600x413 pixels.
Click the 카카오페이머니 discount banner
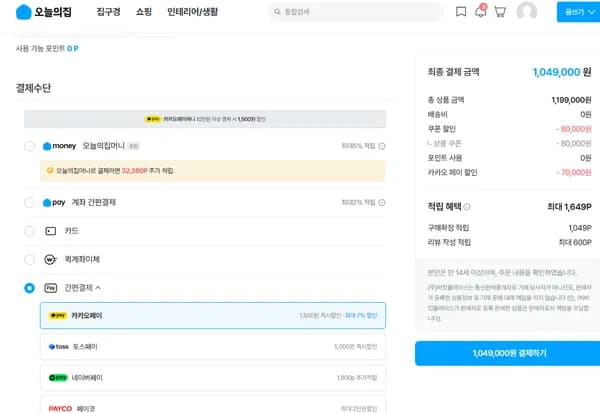tap(205, 119)
